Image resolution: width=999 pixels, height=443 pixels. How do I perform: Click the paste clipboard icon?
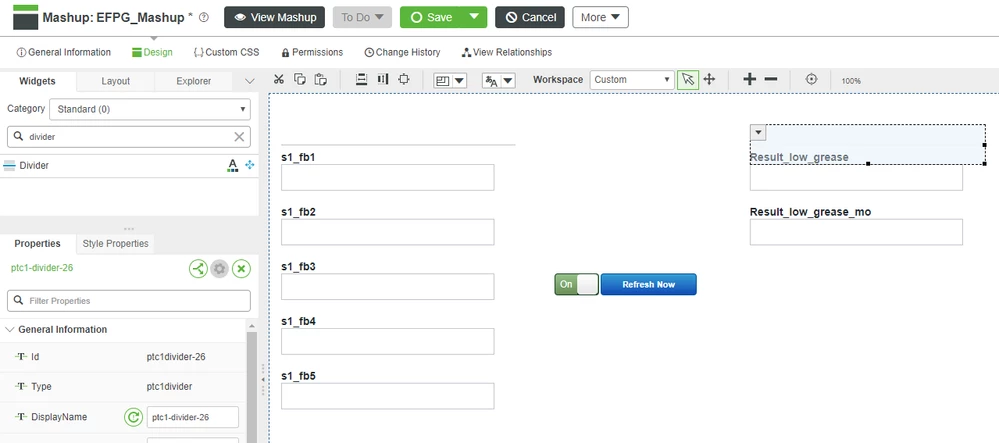click(x=321, y=80)
